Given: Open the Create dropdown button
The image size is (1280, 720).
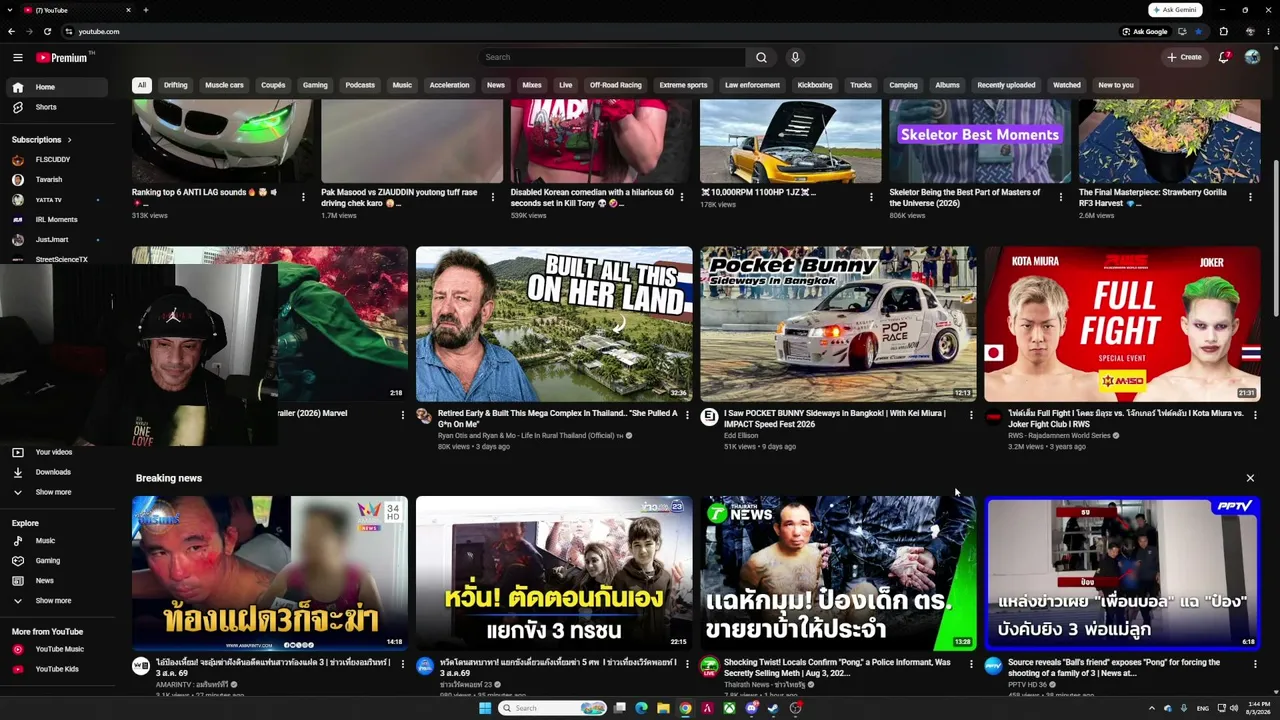Looking at the screenshot, I should point(1184,57).
